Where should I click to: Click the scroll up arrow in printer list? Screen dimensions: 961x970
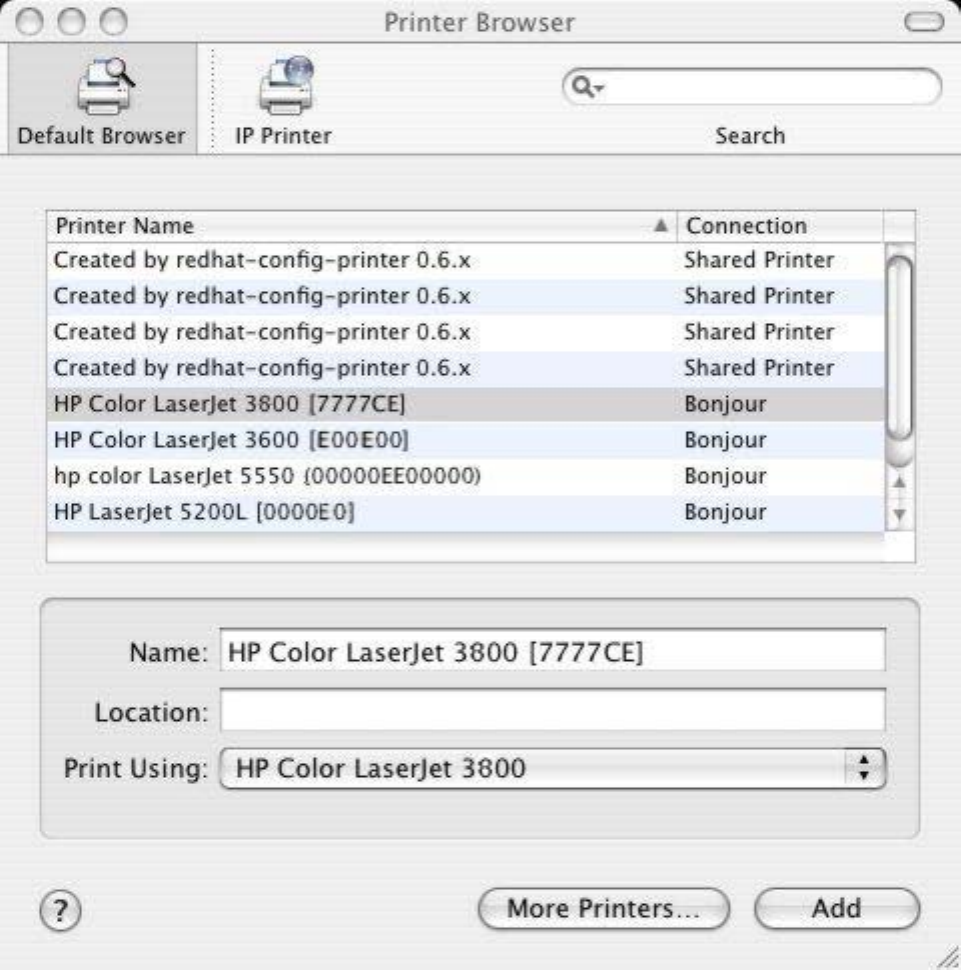[x=899, y=482]
